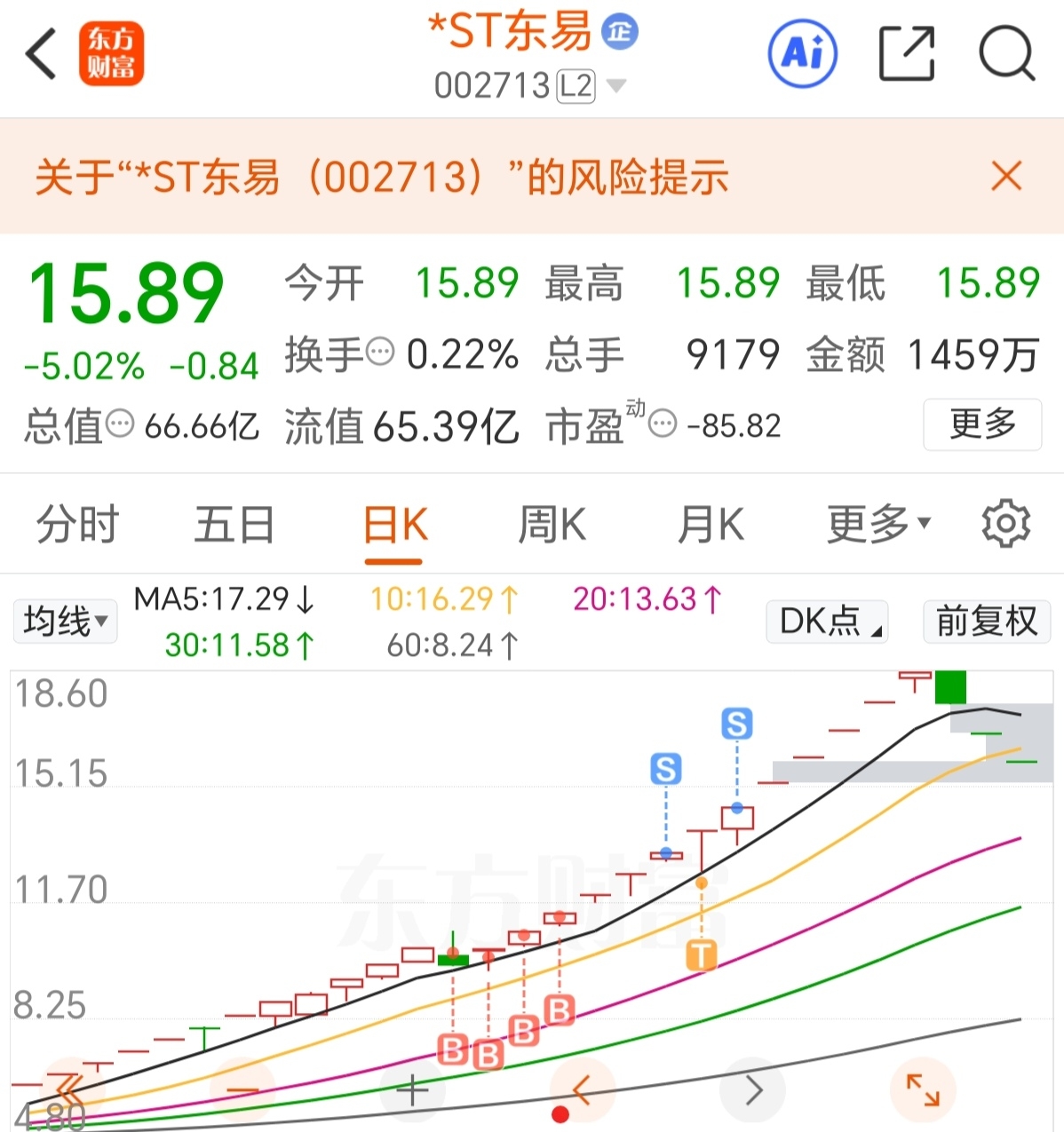Tap the stock code 002713
The height and width of the screenshot is (1132, 1064).
click(x=492, y=86)
